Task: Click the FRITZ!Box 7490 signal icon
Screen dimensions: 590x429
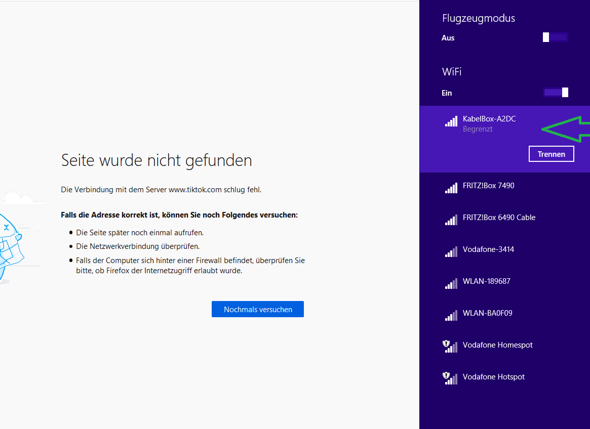Action: point(451,188)
